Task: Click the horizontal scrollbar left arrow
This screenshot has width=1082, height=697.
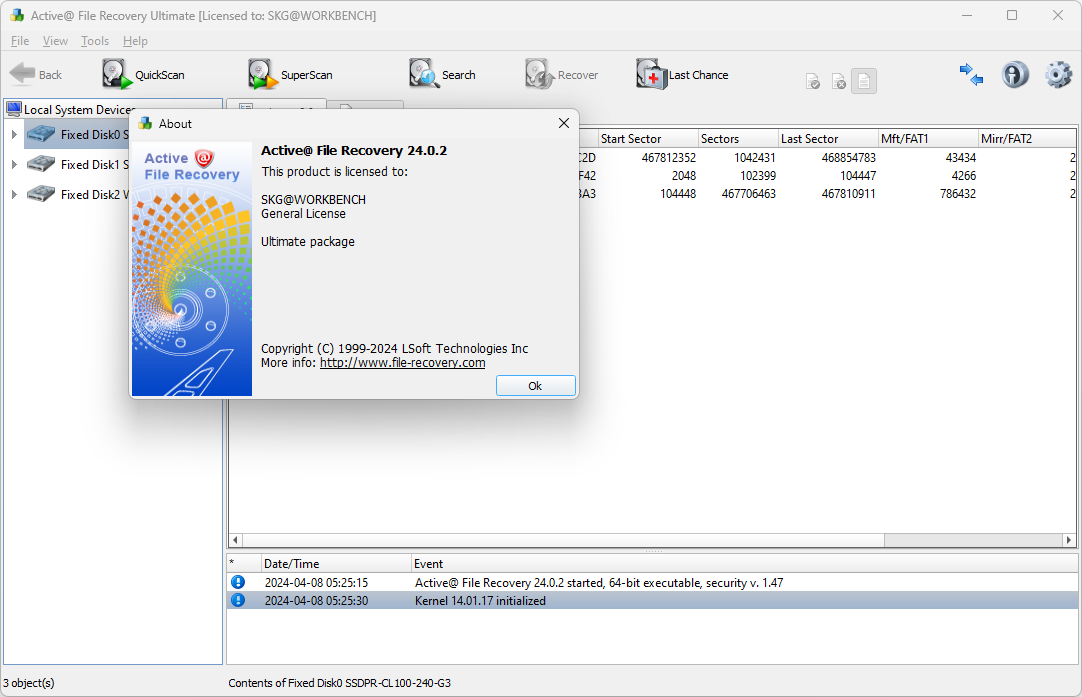Action: [x=235, y=540]
